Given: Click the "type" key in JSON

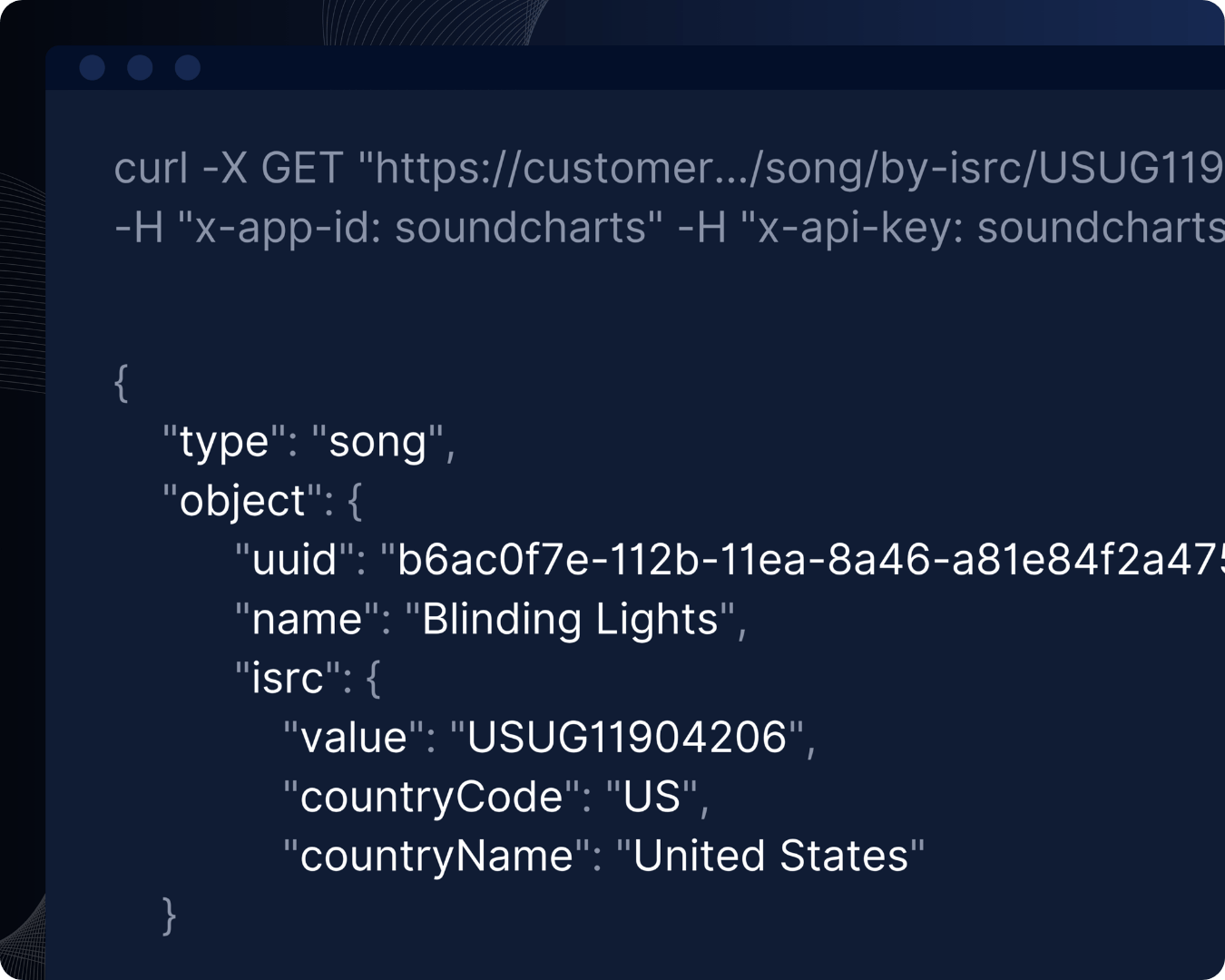Looking at the screenshot, I should coord(224,442).
